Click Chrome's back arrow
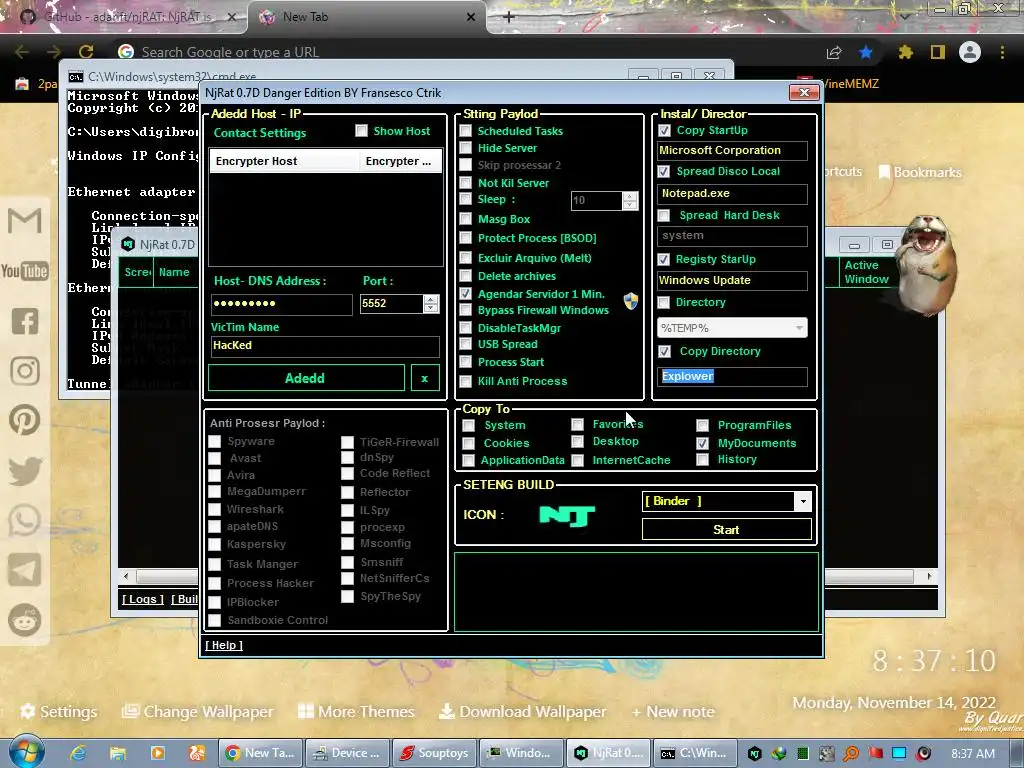This screenshot has height=768, width=1024. [x=22, y=52]
